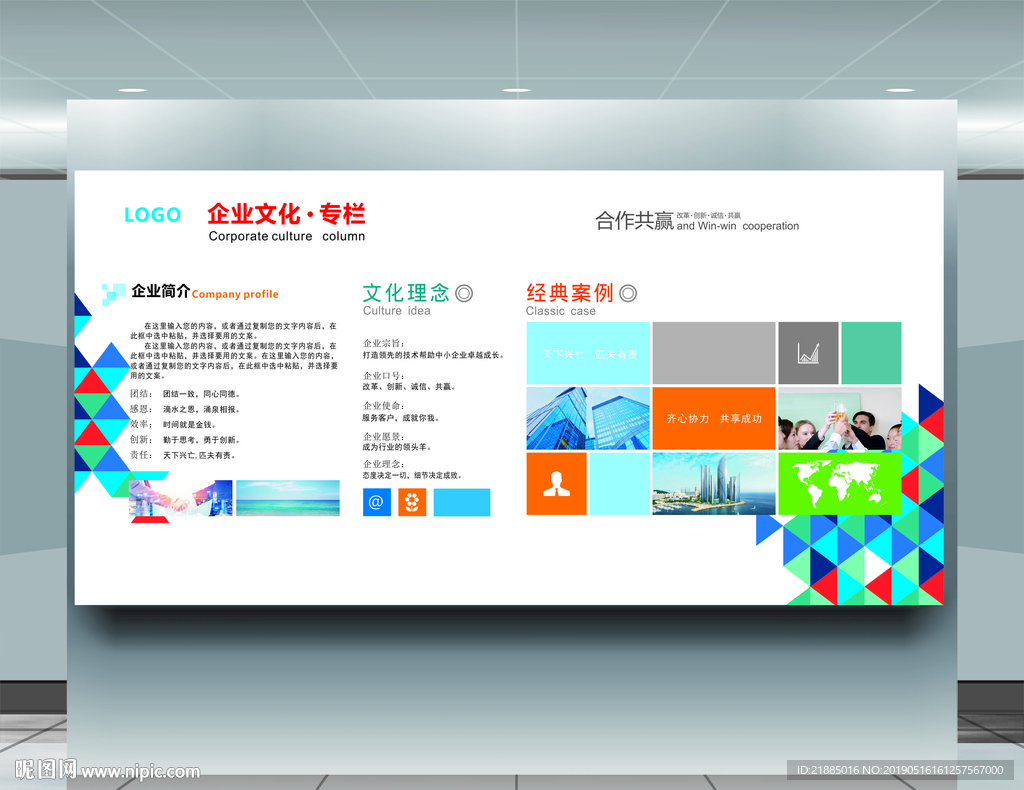Screen dimensions: 1024x790
Task: Click the blue @ email icon
Action: (375, 501)
